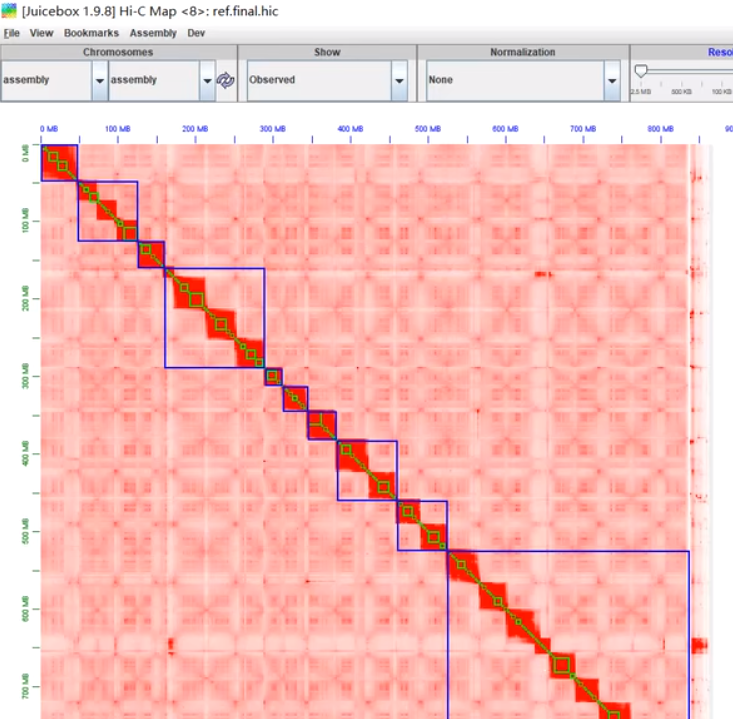Select the large blue scaffold box near 200 MB
This screenshot has width=733, height=719.
[x=215, y=318]
